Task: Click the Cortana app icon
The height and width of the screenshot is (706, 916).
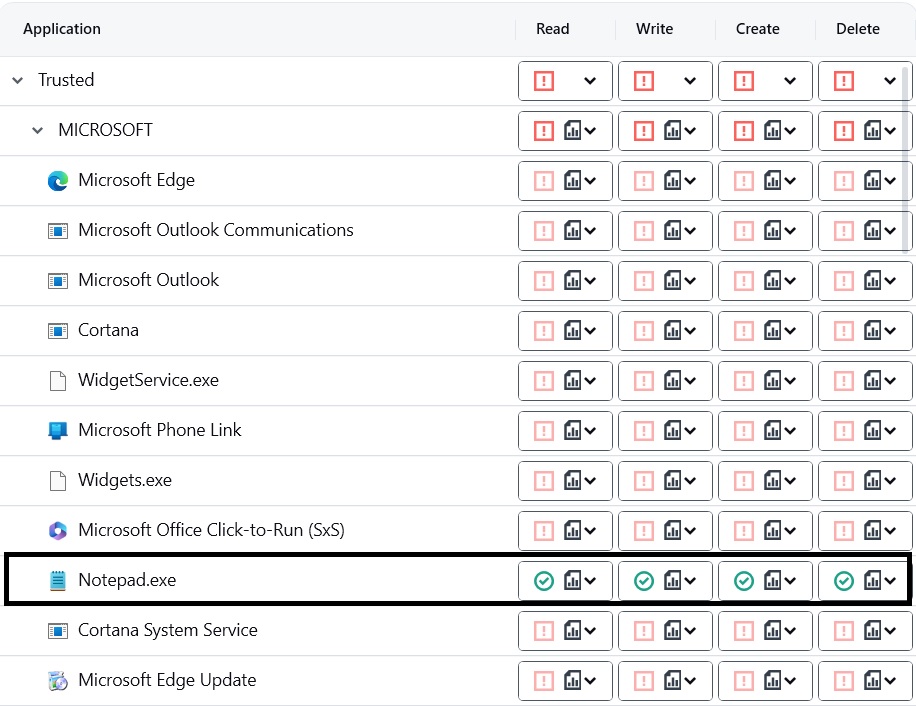Action: tap(58, 331)
